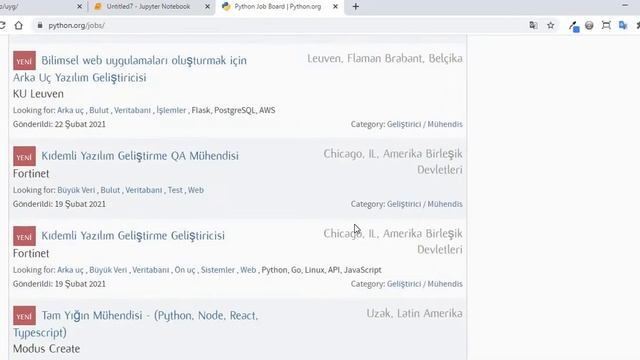Click Büyük Veri tag in Geliştiricisi listing

click(108, 270)
